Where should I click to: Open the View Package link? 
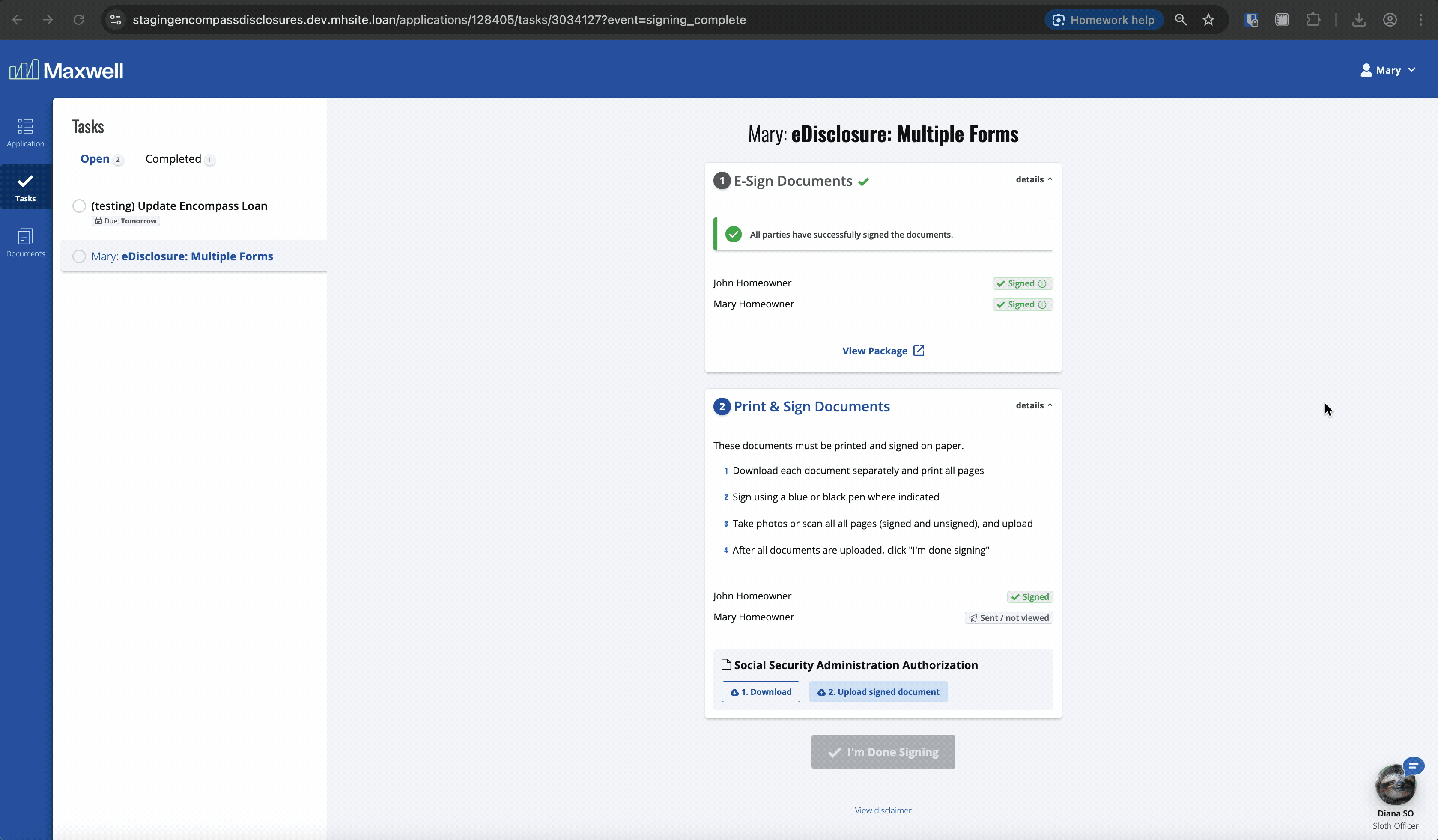[883, 351]
